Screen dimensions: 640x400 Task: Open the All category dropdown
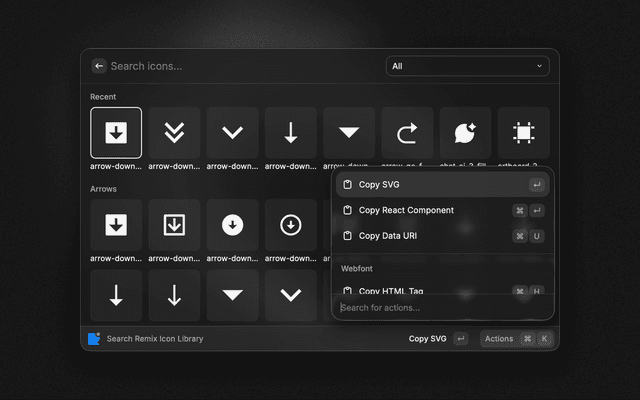467,66
